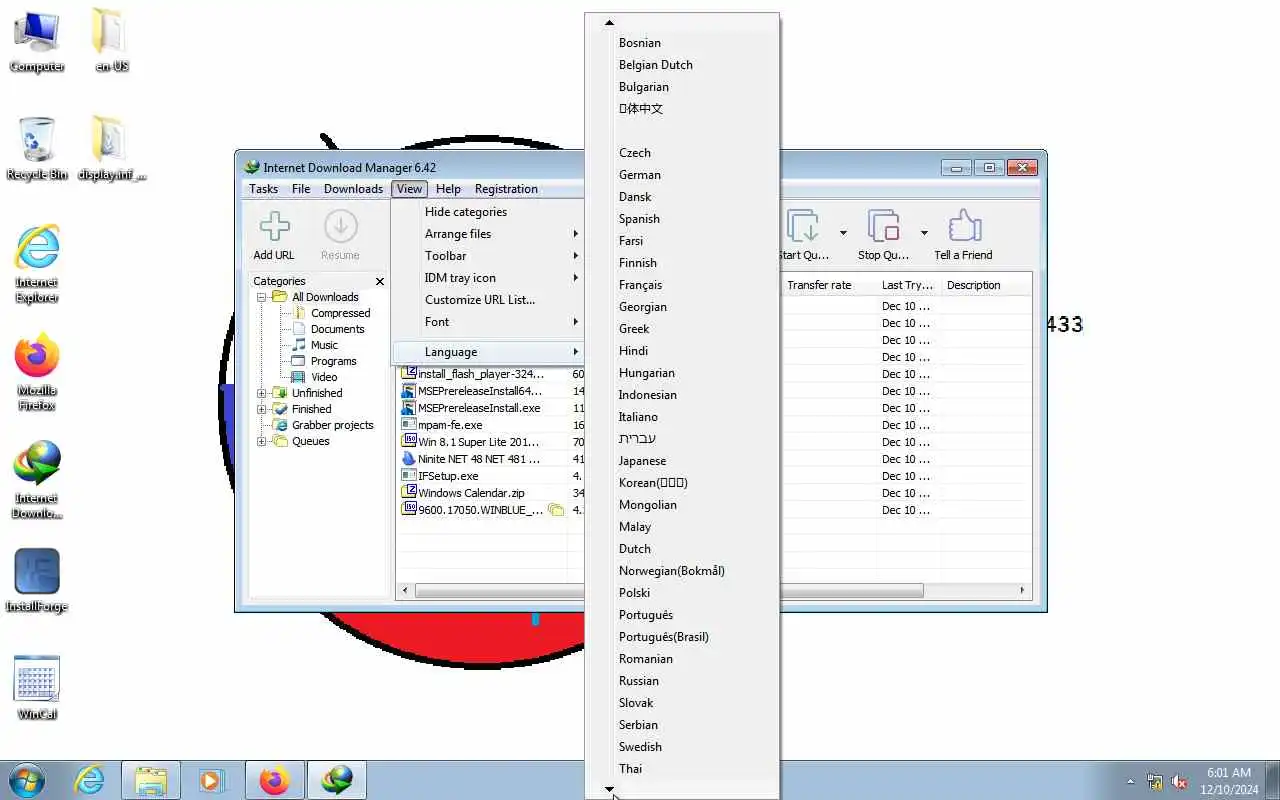The width and height of the screenshot is (1280, 800).
Task: Click the language list scroll-up arrow
Action: click(609, 22)
